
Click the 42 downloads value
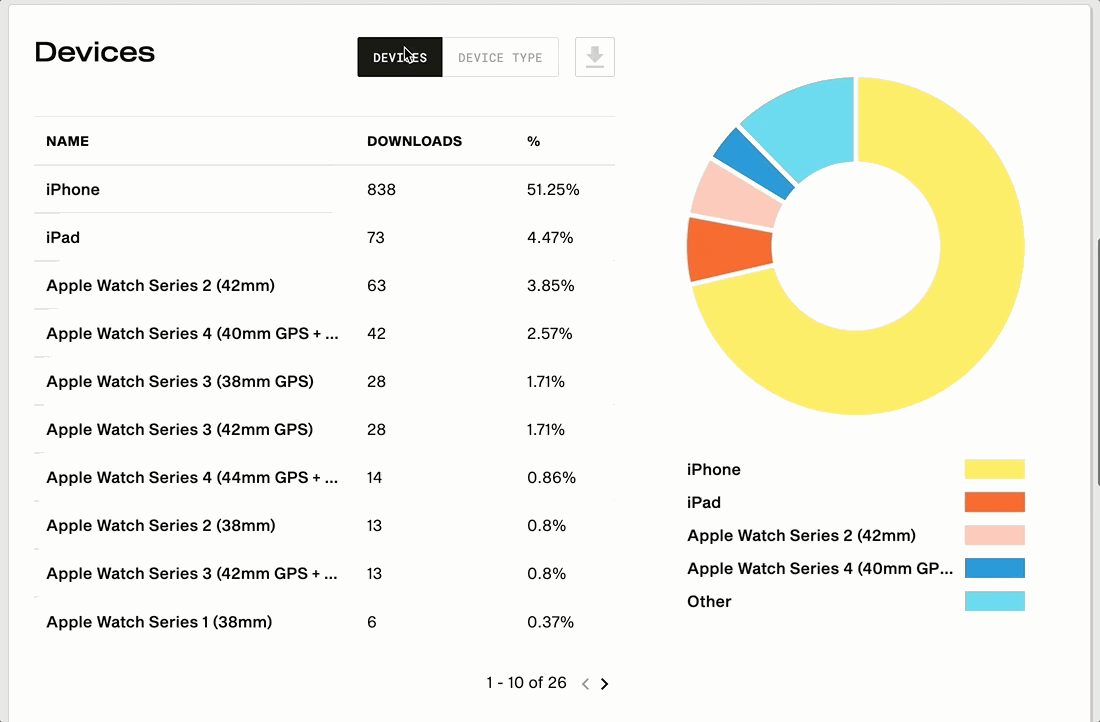coord(377,333)
